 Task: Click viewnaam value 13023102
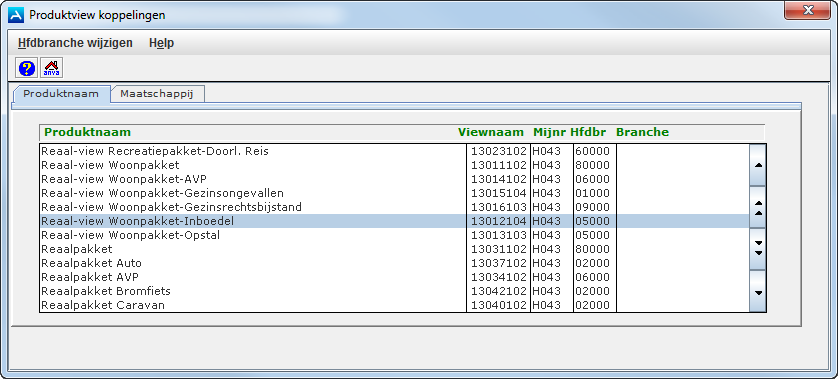coord(499,151)
